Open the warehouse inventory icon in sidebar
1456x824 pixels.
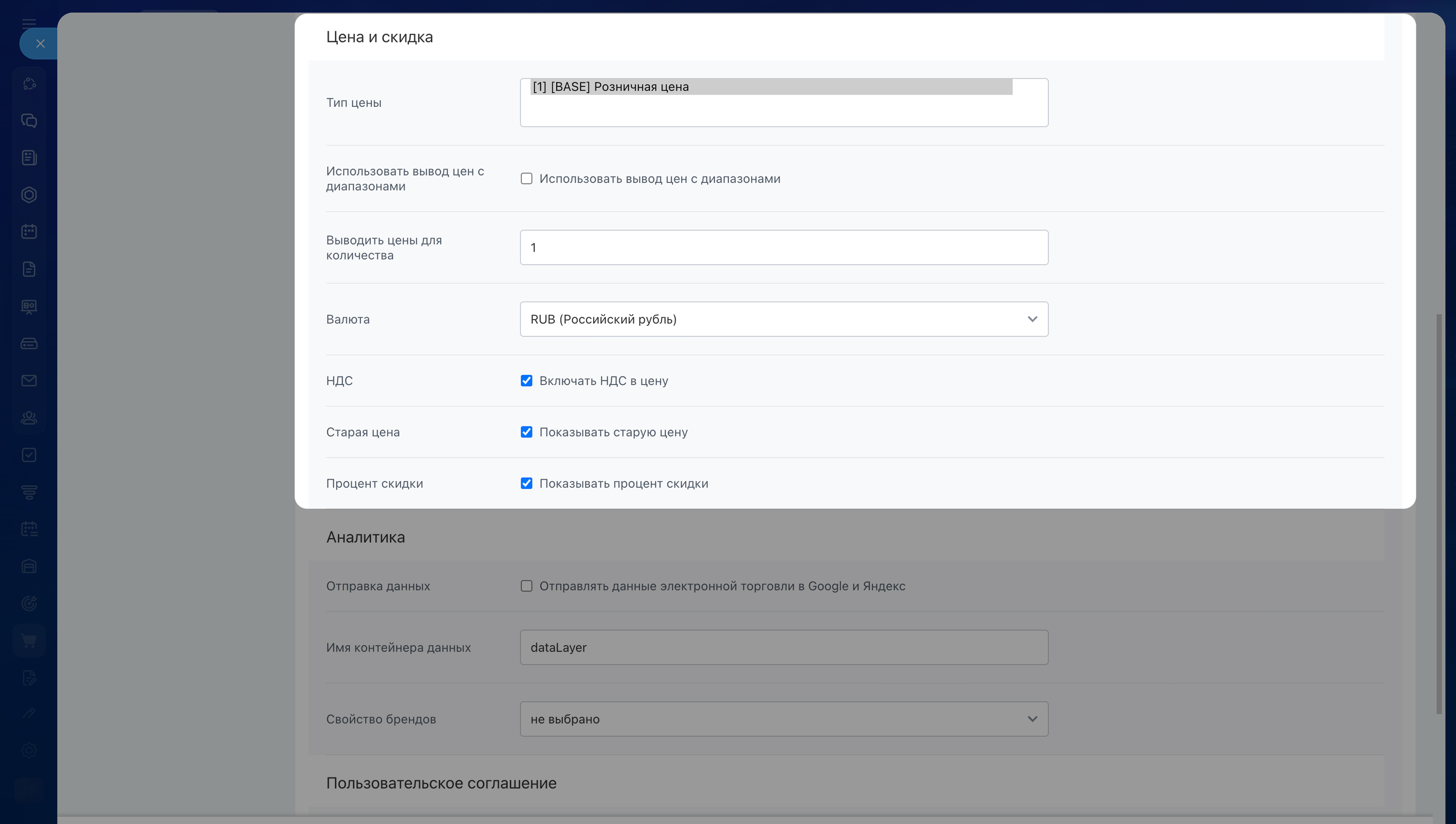tap(29, 566)
